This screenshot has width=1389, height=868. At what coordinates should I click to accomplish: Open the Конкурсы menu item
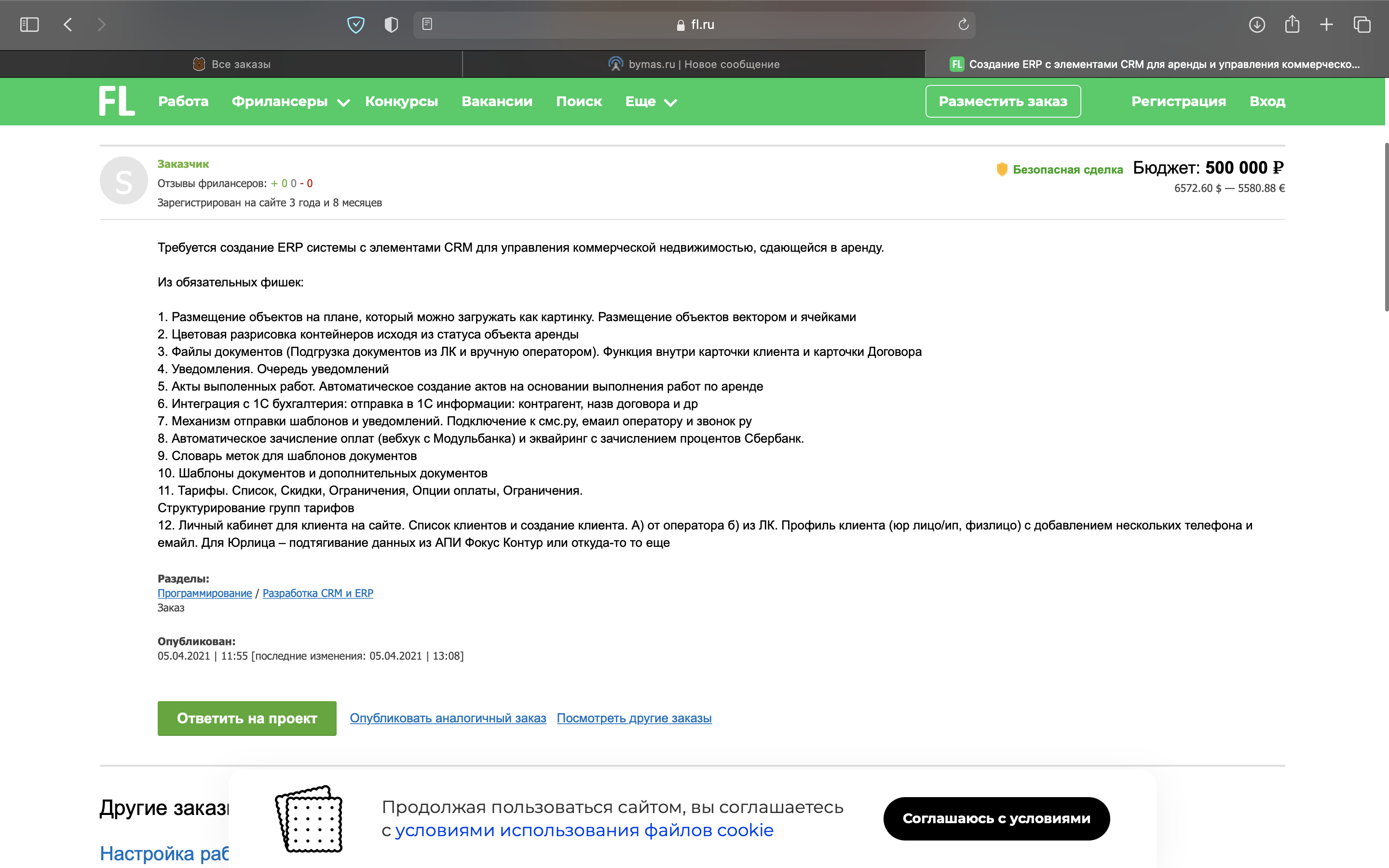[x=401, y=102]
